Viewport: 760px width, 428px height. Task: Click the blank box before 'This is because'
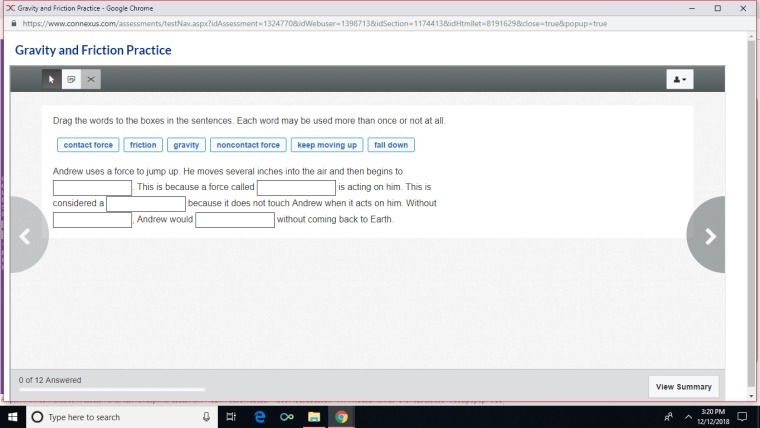(x=92, y=188)
